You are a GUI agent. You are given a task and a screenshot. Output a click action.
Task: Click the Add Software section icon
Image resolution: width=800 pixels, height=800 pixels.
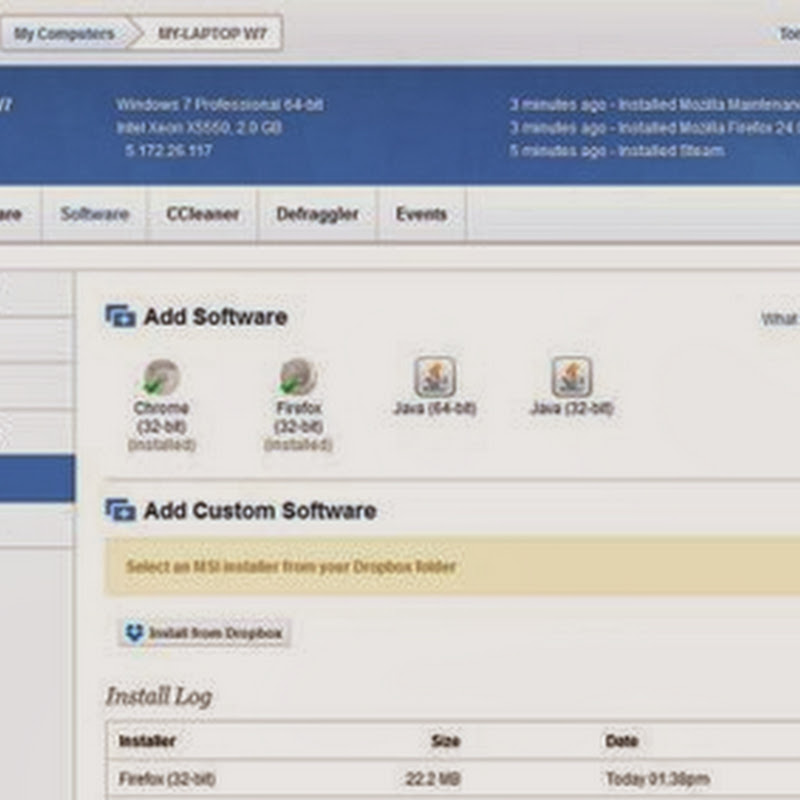coord(121,317)
